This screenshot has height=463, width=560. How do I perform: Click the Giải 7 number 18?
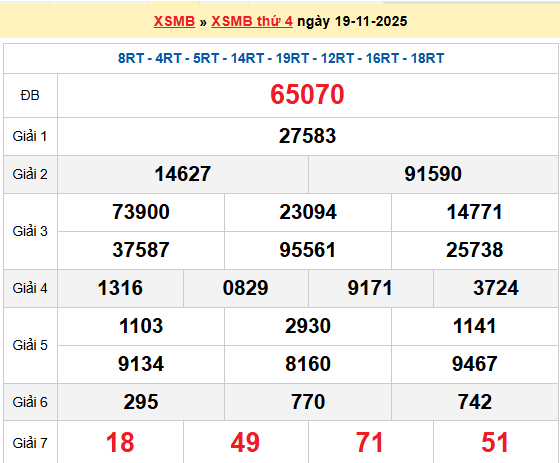coord(120,443)
